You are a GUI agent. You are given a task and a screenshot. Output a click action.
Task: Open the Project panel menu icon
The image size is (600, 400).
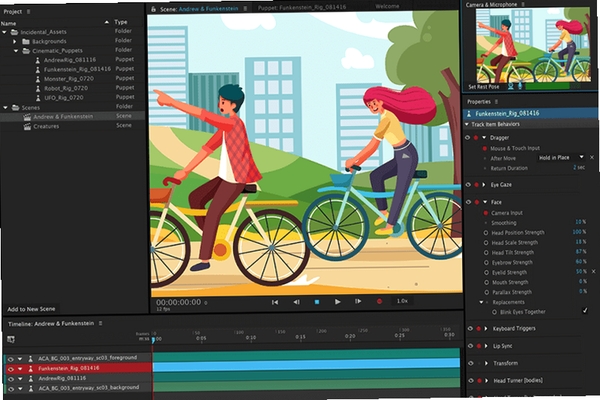pyautogui.click(x=28, y=12)
